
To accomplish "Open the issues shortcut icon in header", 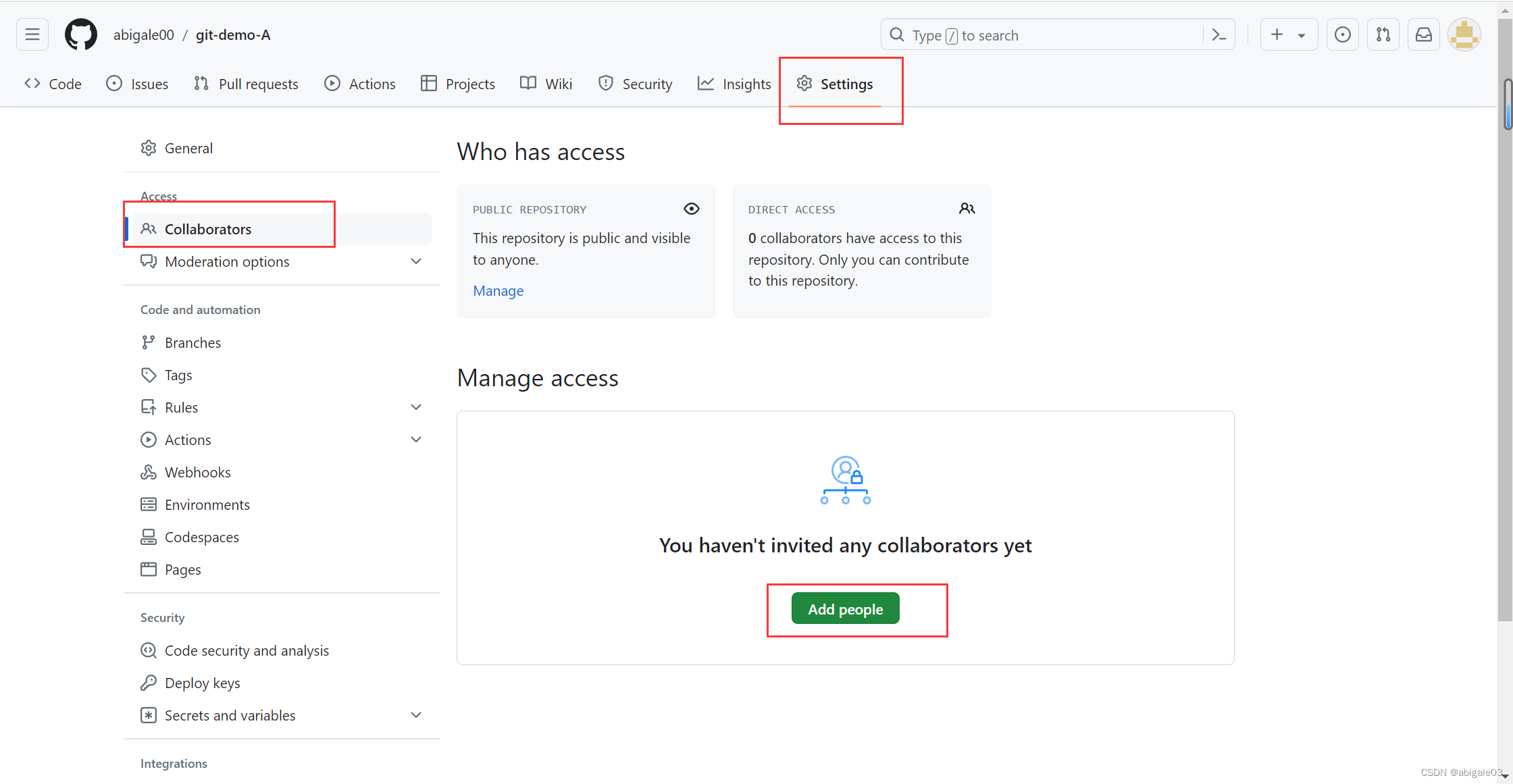I will point(1343,34).
